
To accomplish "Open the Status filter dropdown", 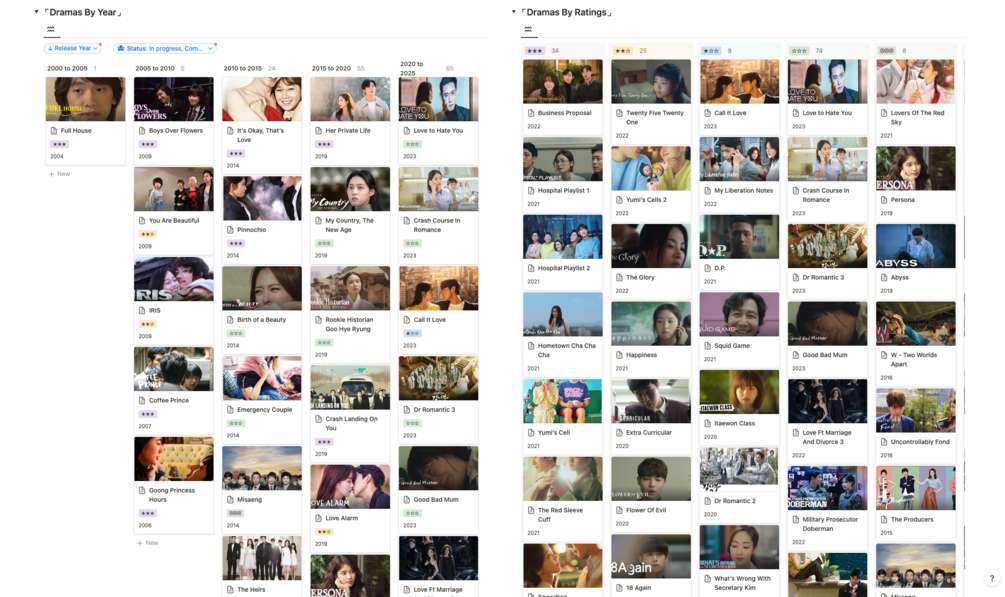I will tap(165, 48).
